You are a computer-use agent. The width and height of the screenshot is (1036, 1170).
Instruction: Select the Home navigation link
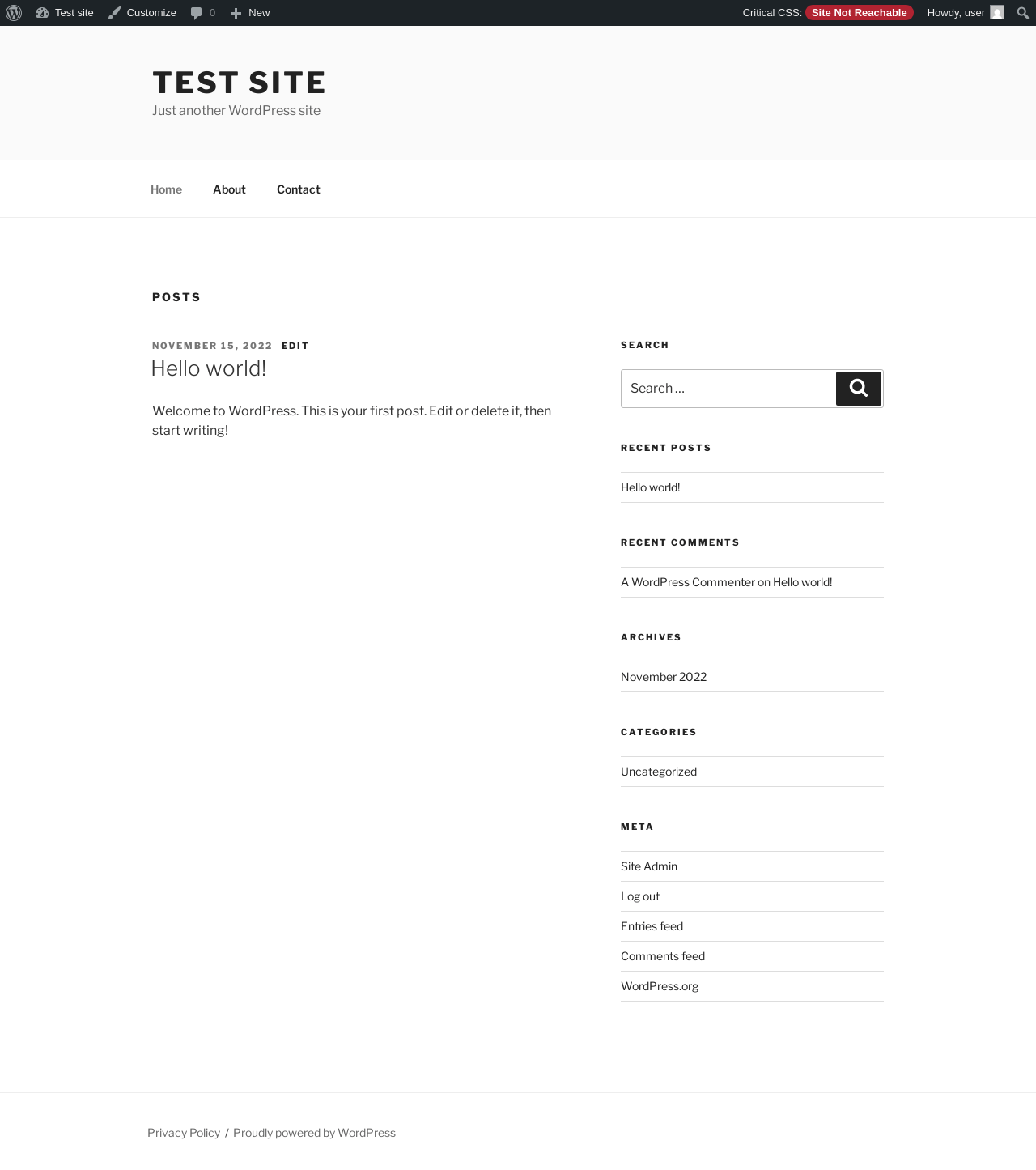(166, 189)
